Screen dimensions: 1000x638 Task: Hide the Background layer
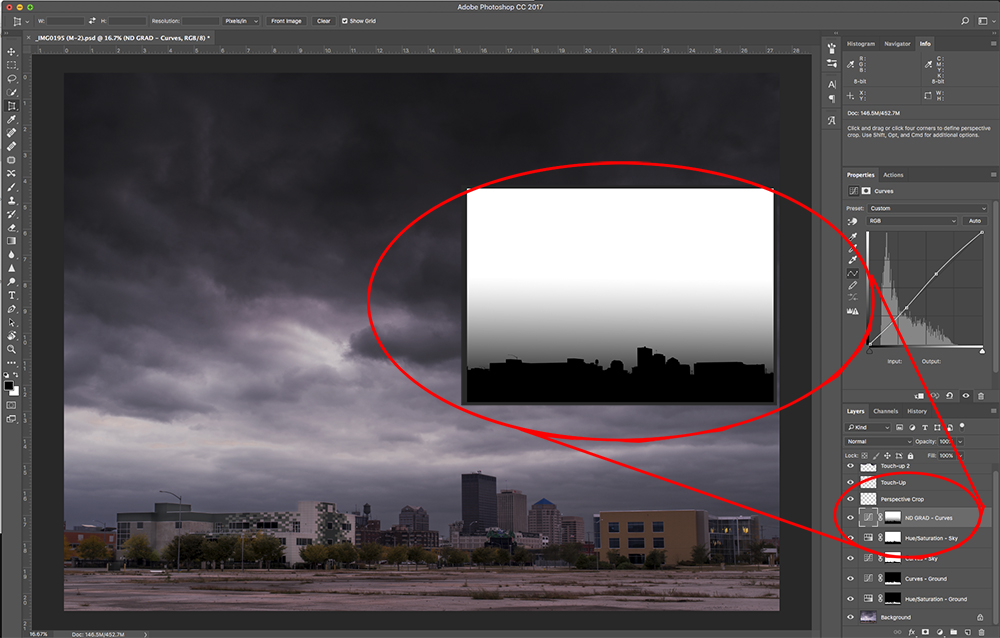click(850, 617)
